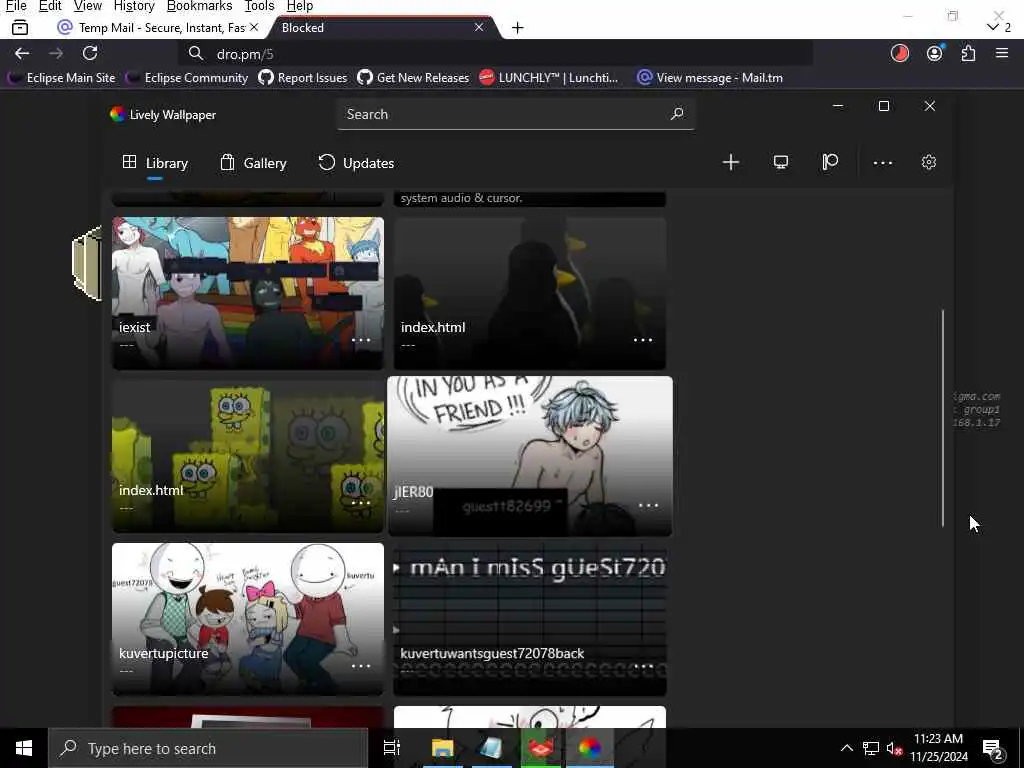Open options for penguin index.html wallpaper
The width and height of the screenshot is (1024, 768).
(x=643, y=340)
